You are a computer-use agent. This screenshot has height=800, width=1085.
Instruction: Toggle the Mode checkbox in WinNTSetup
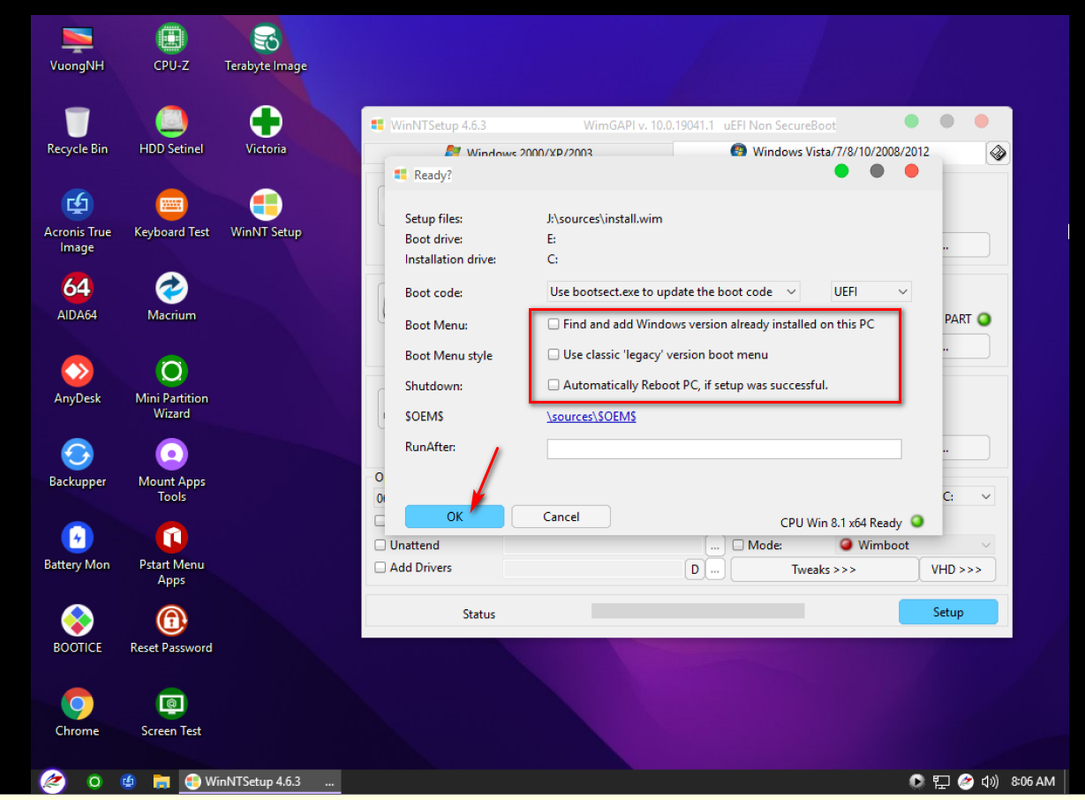[738, 545]
